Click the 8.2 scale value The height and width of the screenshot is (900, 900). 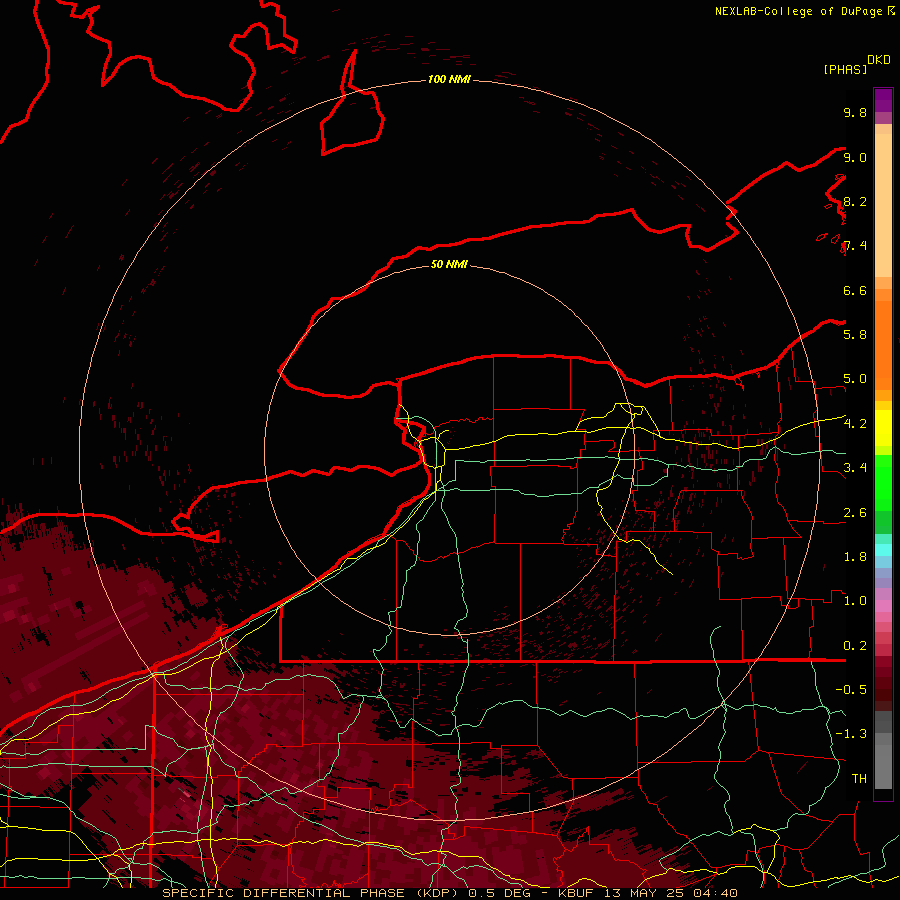855,201
